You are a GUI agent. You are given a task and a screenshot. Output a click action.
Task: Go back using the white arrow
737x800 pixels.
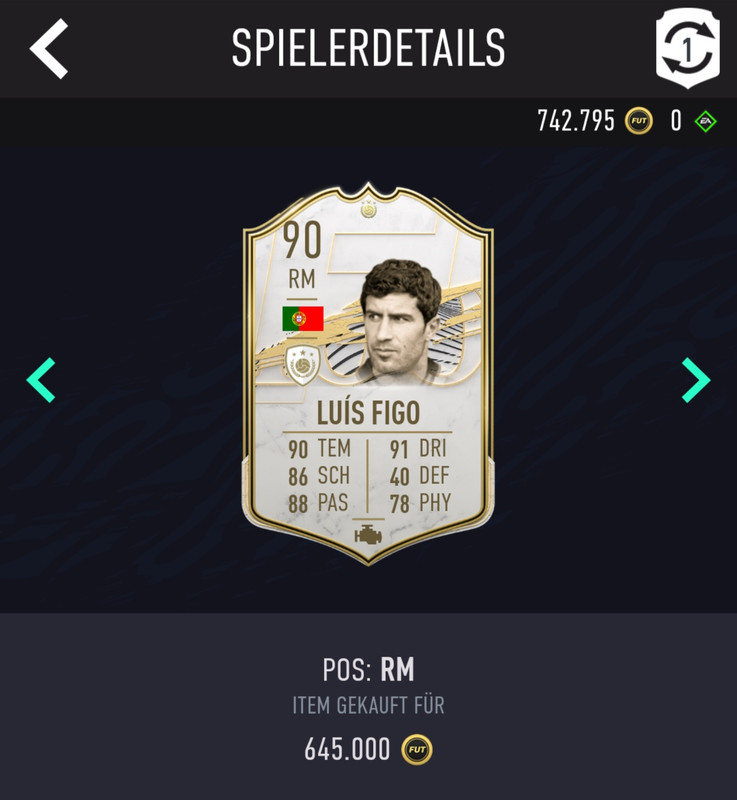click(48, 48)
